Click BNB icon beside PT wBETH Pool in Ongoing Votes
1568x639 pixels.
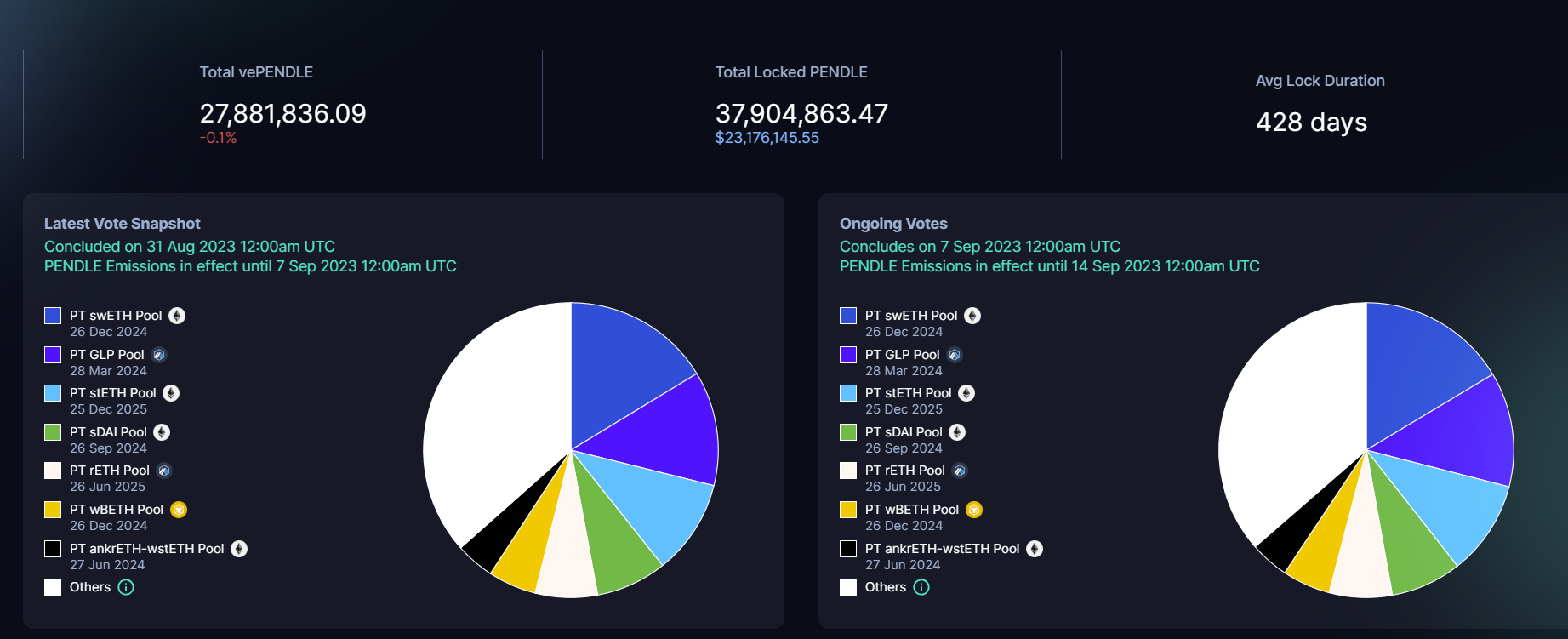974,510
